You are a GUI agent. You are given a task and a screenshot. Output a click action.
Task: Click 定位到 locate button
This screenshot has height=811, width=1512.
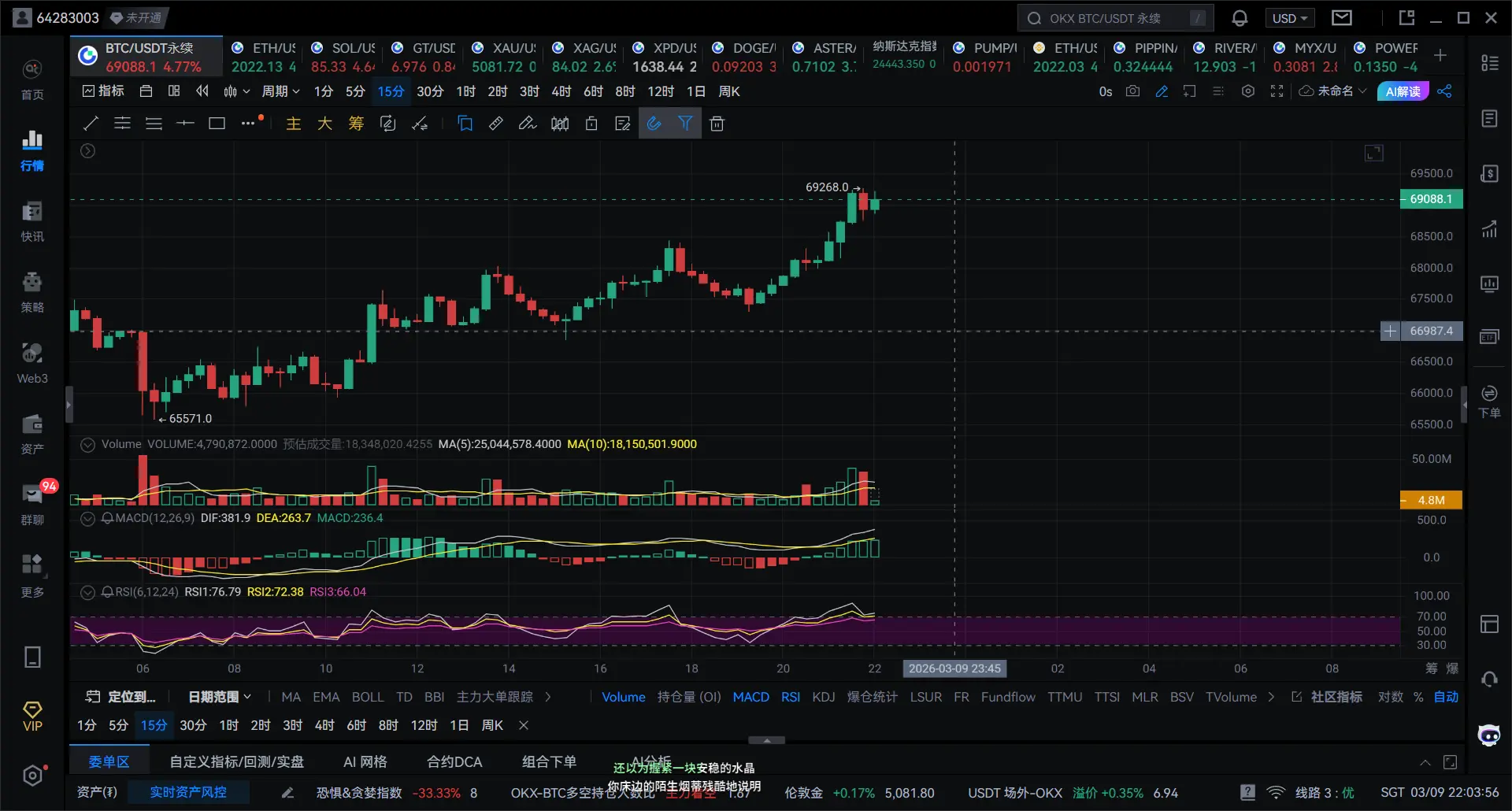120,697
